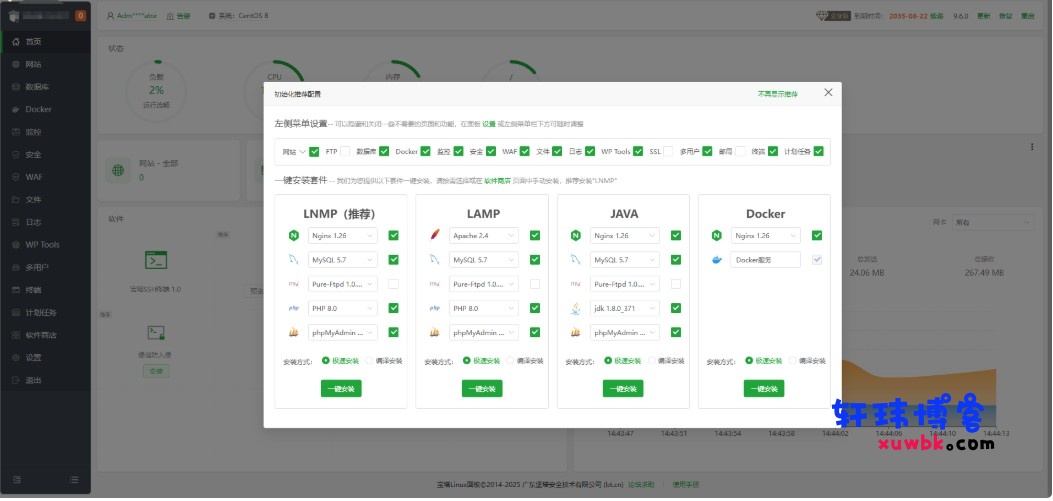1053x501 pixels.
Task: Click 一键安装 button in LAMP card
Action: click(482, 389)
